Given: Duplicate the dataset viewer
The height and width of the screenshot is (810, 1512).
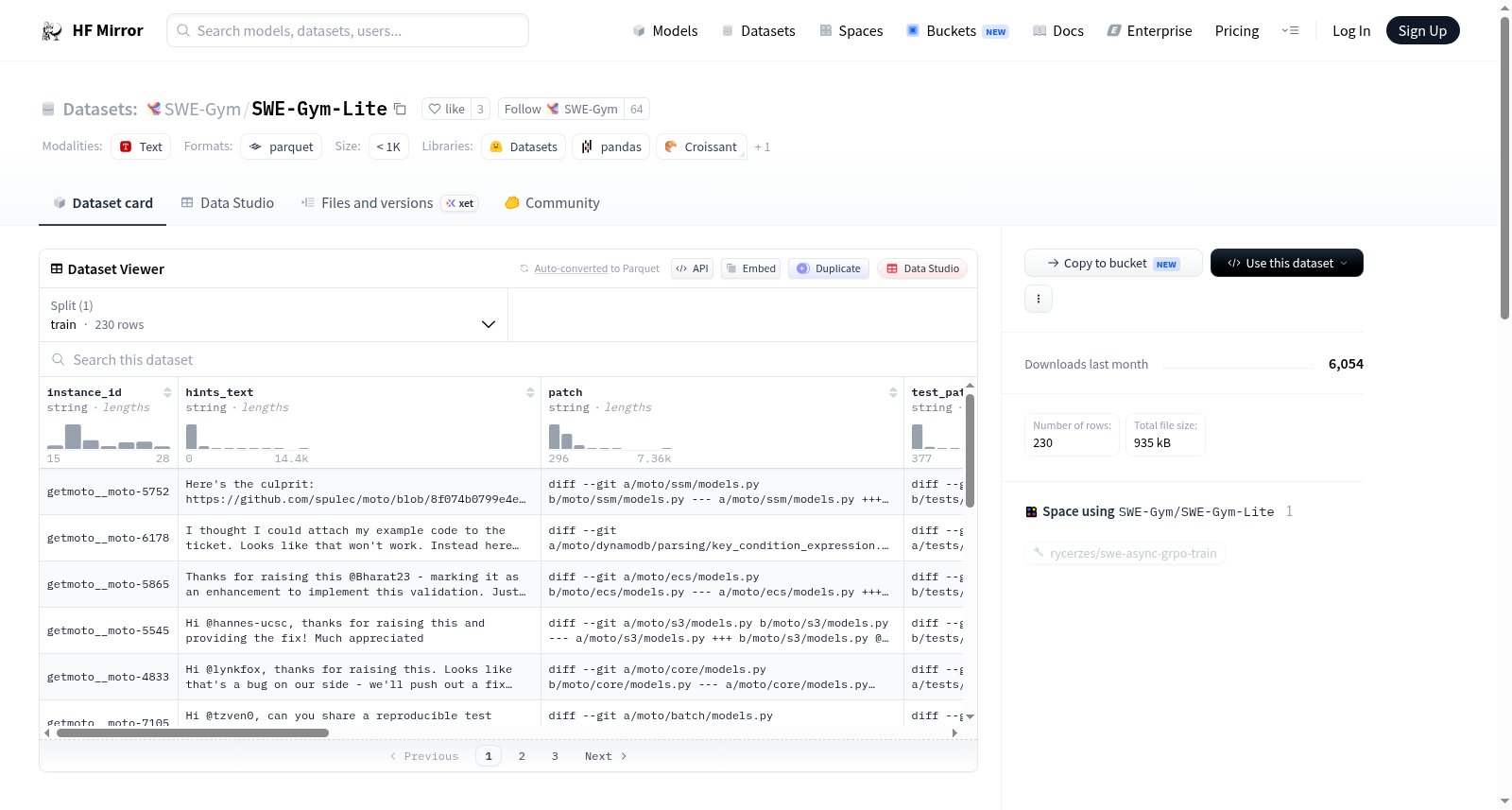Looking at the screenshot, I should pyautogui.click(x=829, y=268).
